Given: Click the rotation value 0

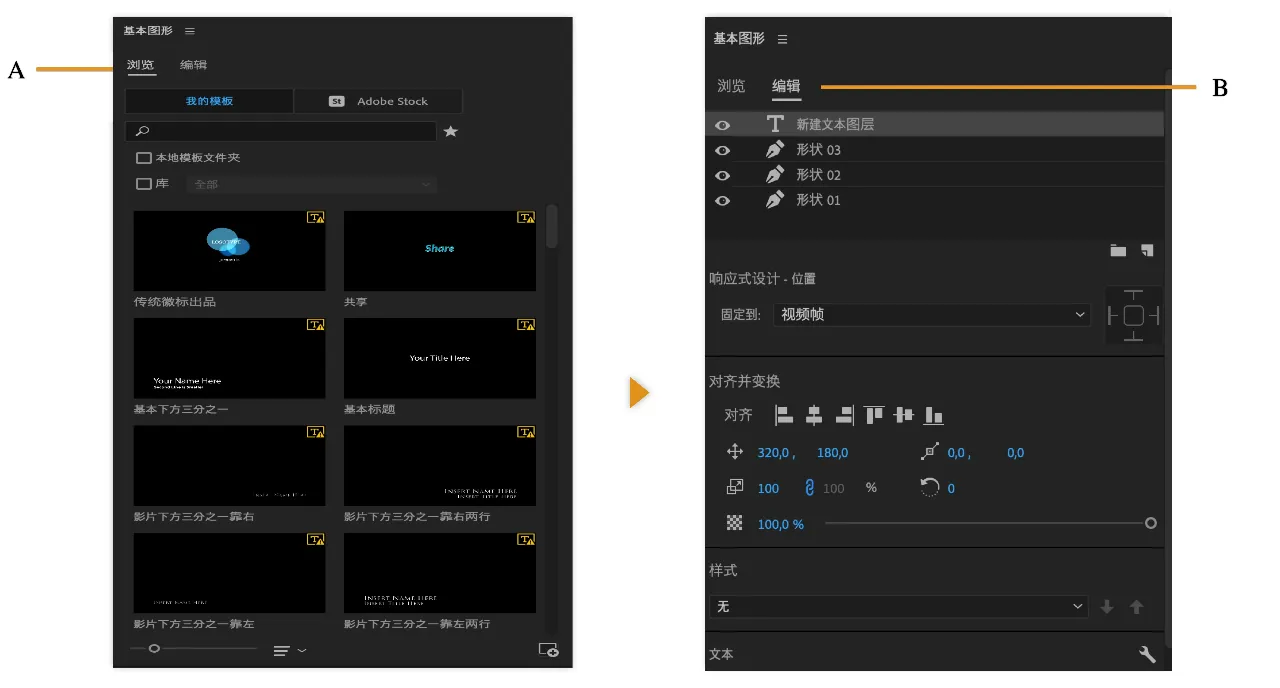Looking at the screenshot, I should [x=951, y=489].
